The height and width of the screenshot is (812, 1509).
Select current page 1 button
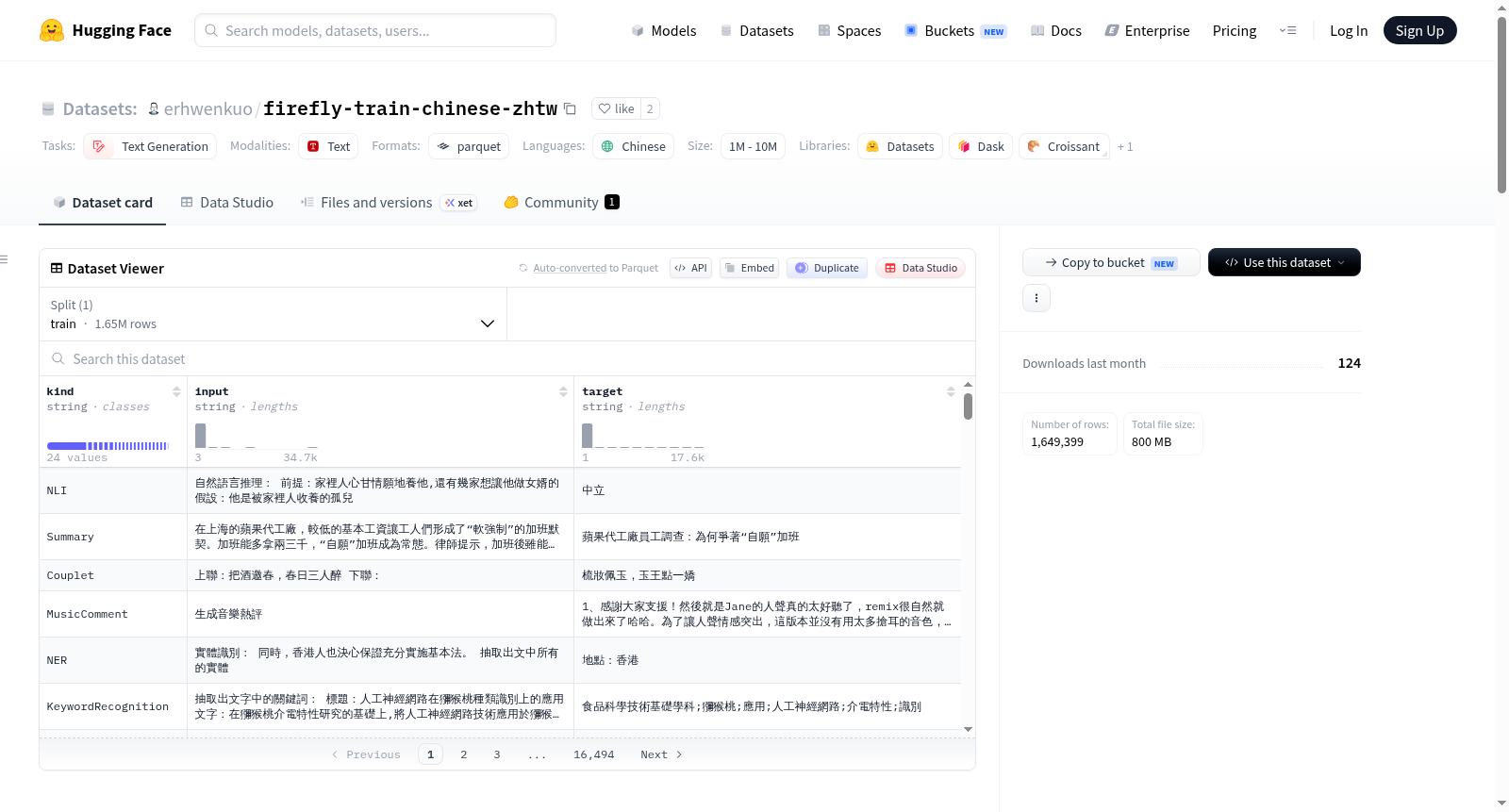[x=430, y=754]
